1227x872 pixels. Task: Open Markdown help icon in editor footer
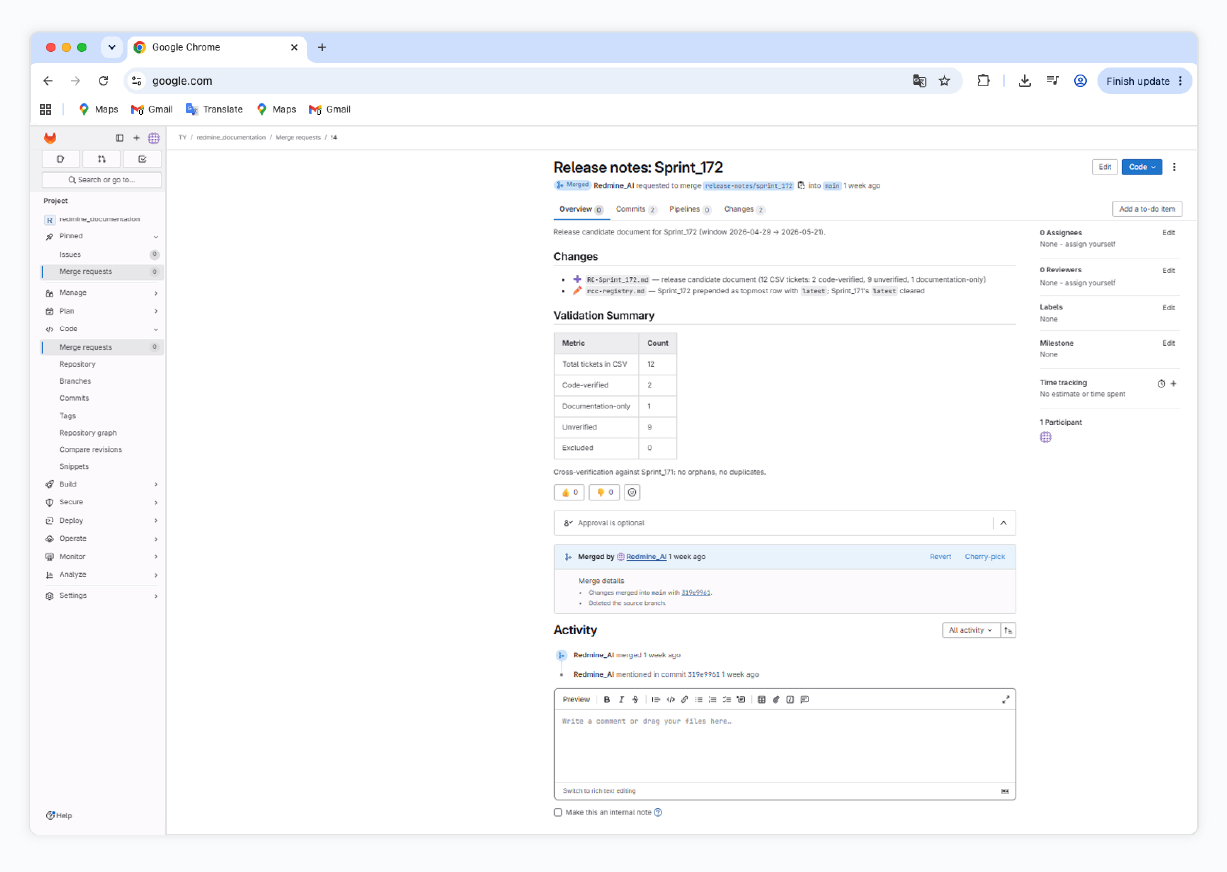tap(1005, 791)
